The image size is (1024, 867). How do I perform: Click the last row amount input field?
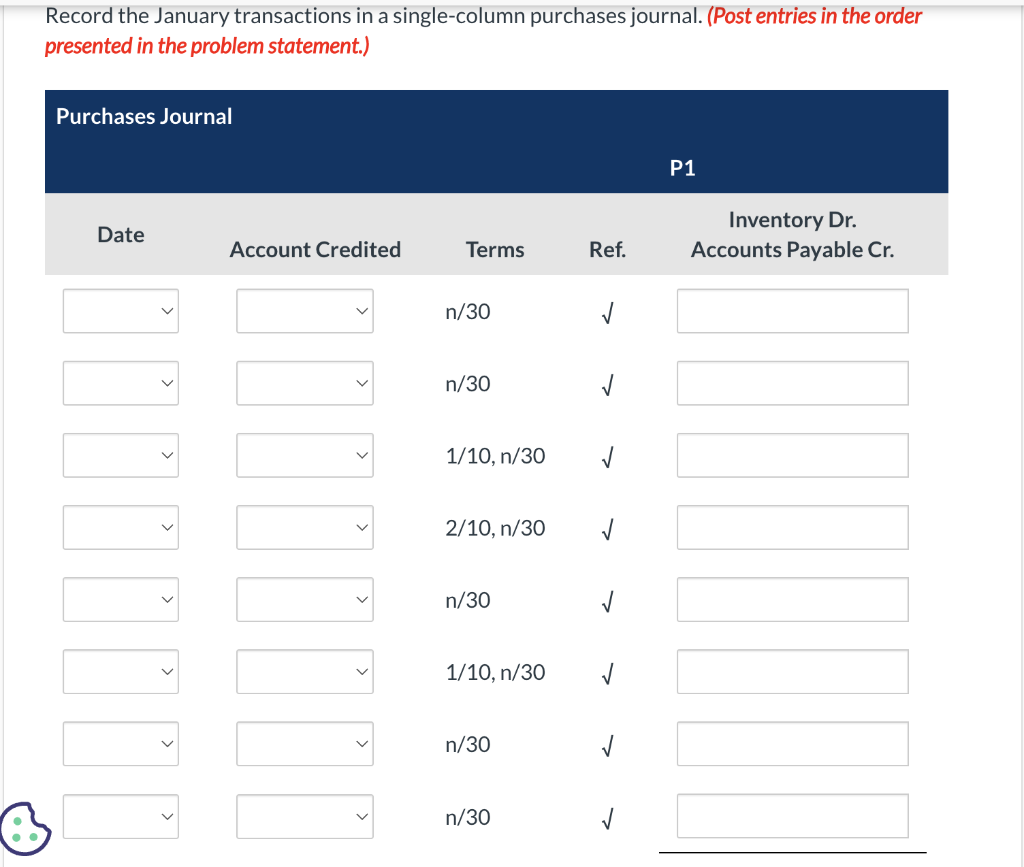pyautogui.click(x=792, y=816)
